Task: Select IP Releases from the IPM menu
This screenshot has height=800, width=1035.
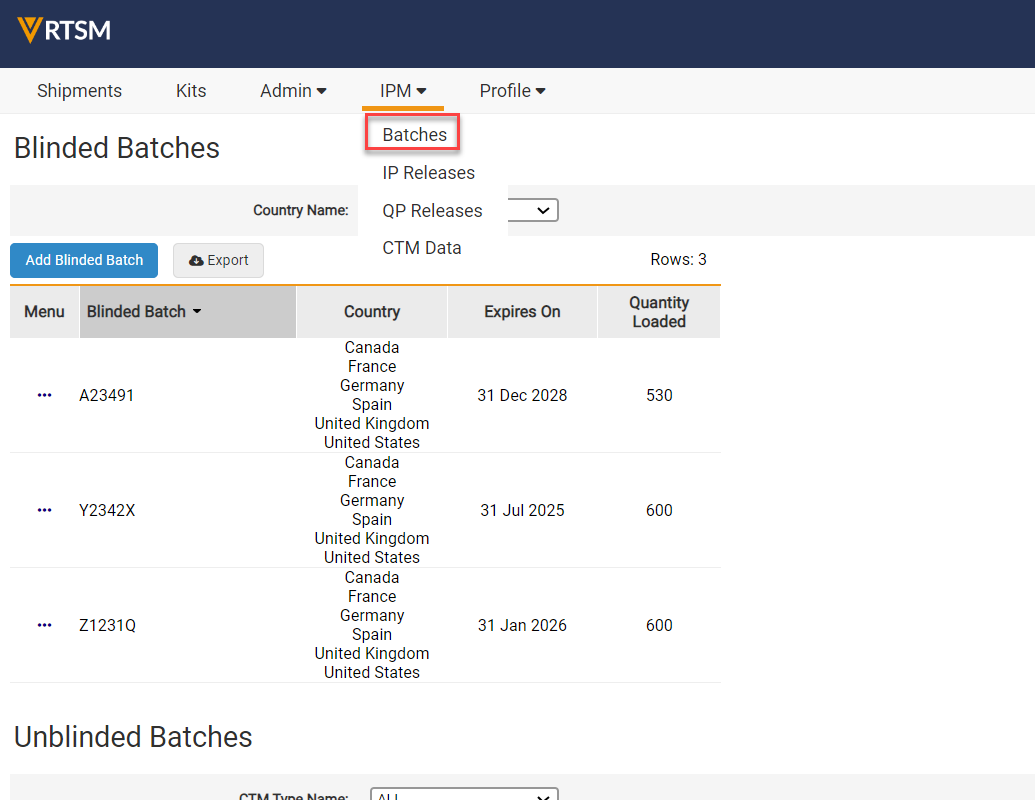Action: pos(428,173)
